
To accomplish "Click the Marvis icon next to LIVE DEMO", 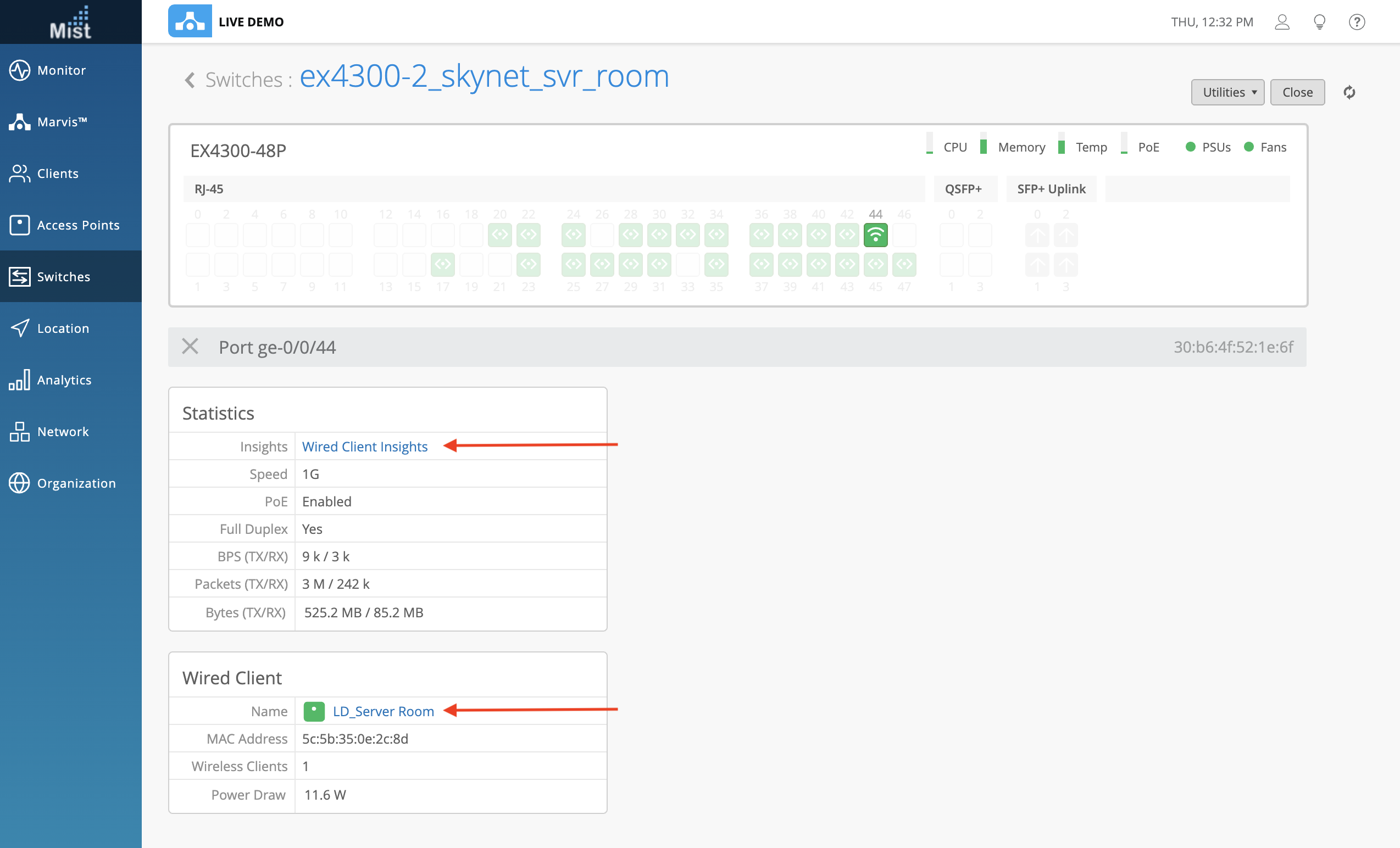I will 190,21.
